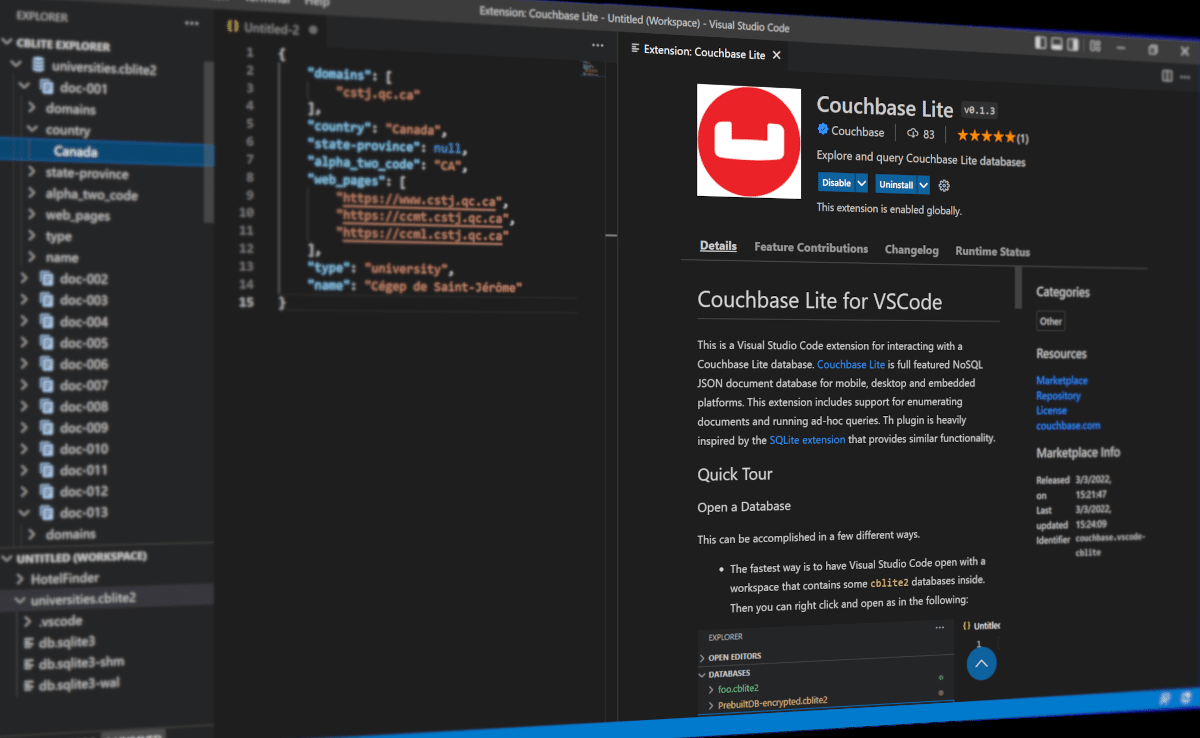Open the extension's Manage gear icon
This screenshot has height=738, width=1200.
tap(943, 185)
